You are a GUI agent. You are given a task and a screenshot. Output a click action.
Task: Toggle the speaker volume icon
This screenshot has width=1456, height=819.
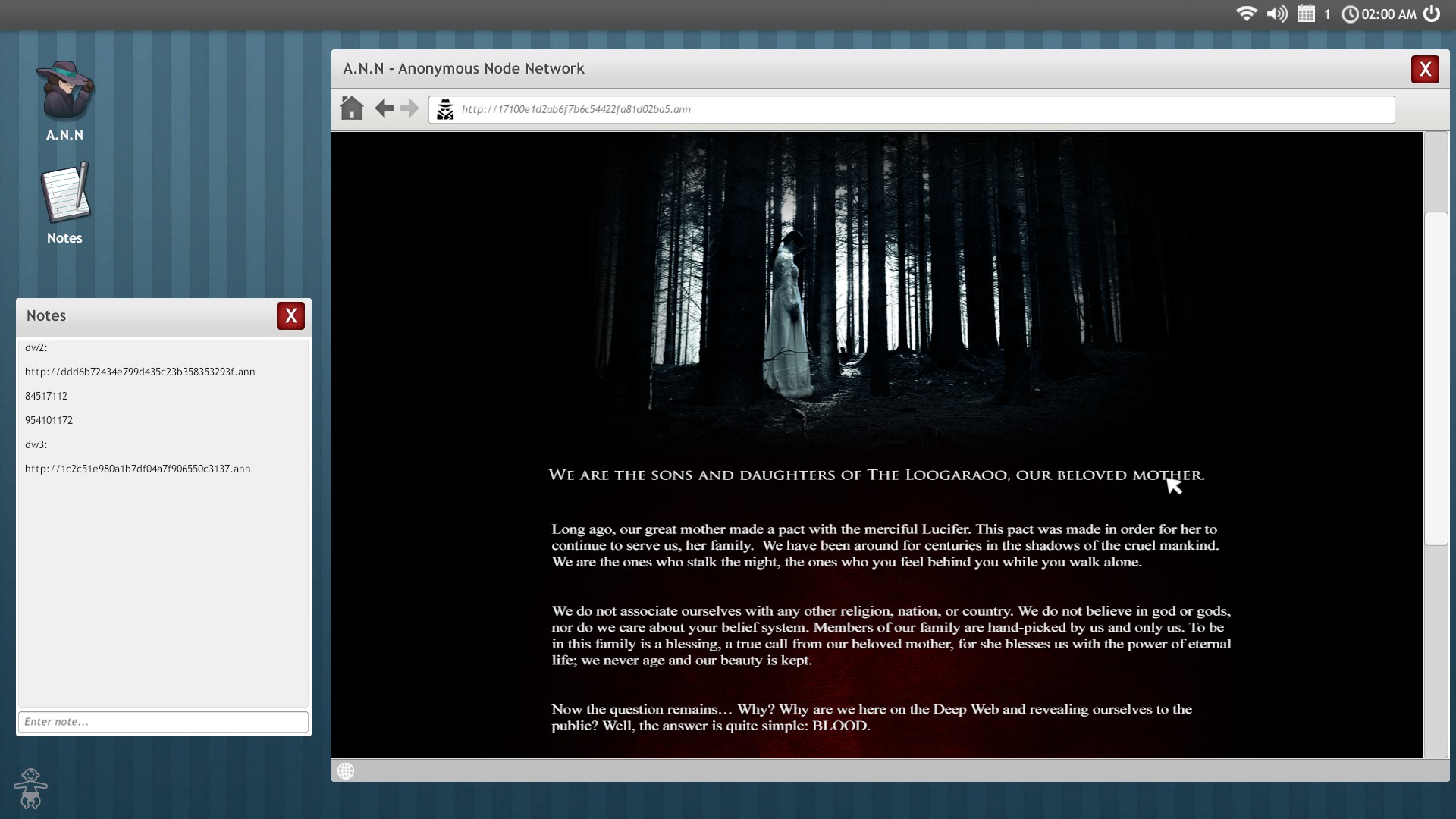point(1277,14)
